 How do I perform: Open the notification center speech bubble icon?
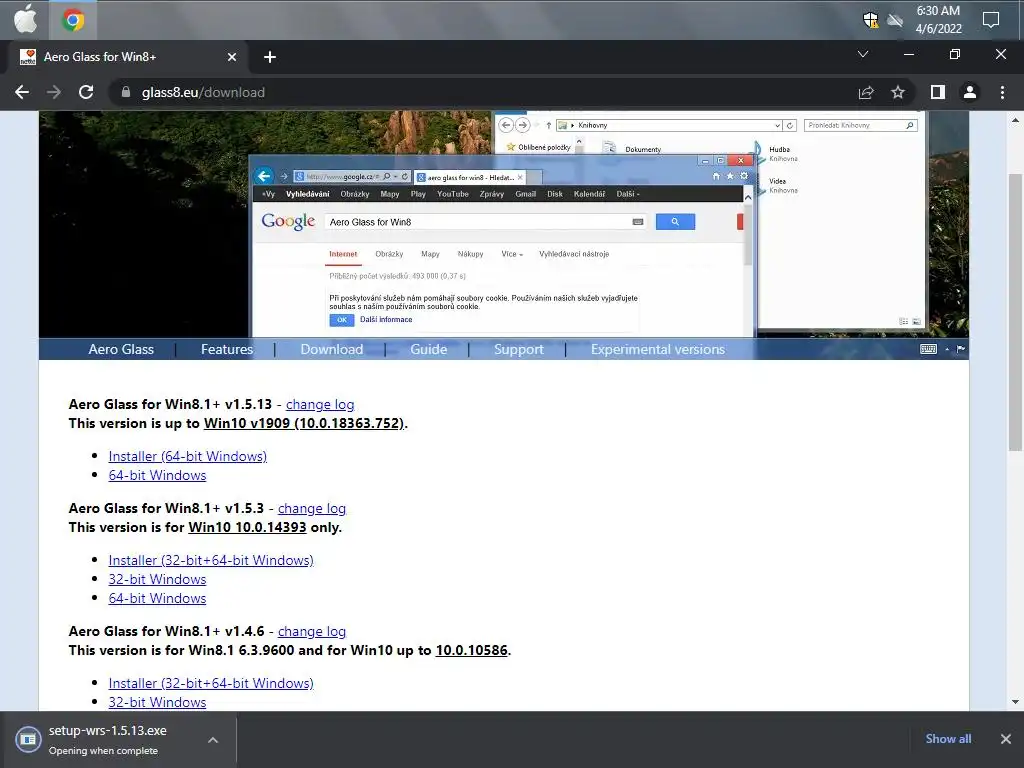[x=991, y=20]
